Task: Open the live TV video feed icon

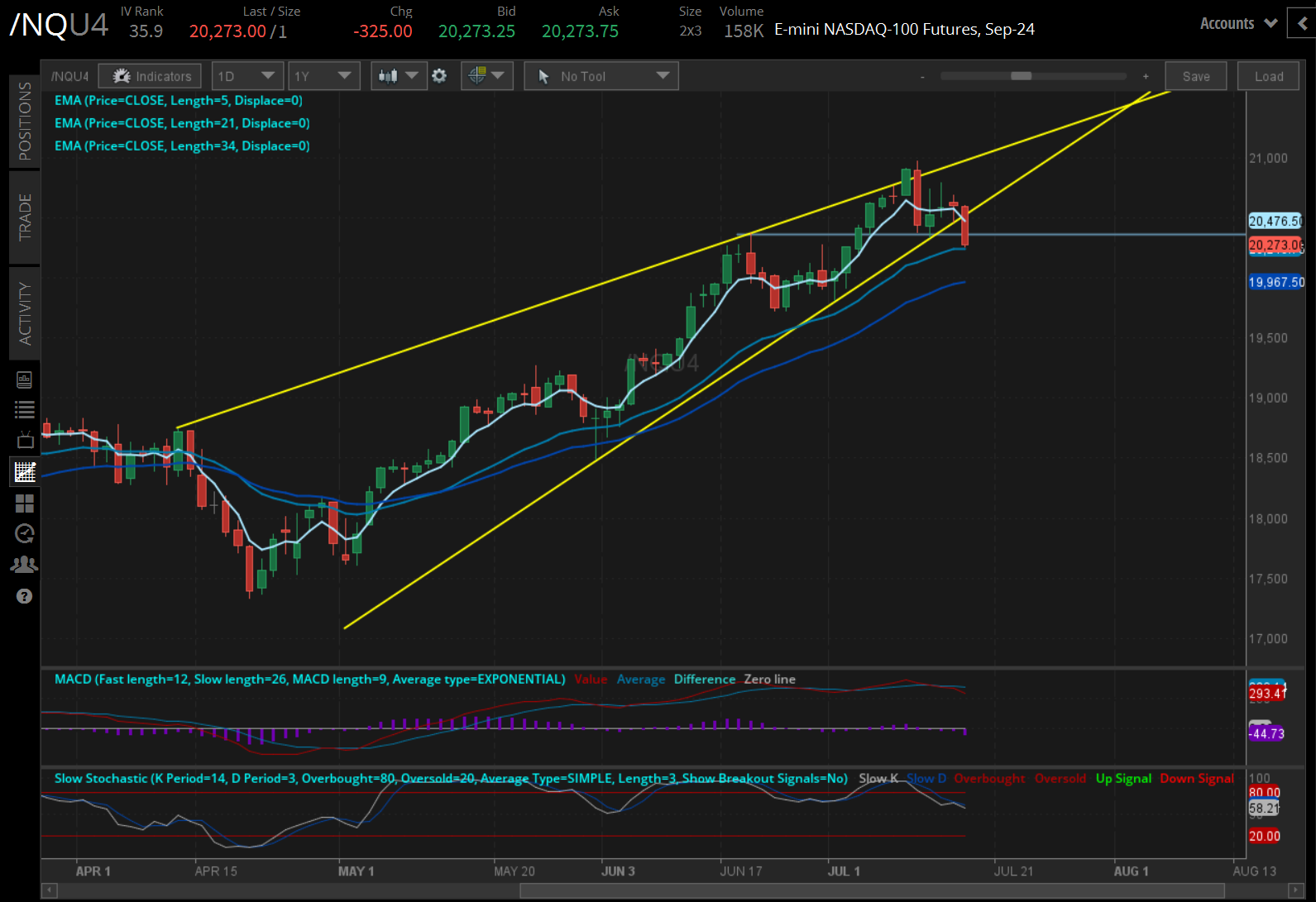Action: point(24,440)
